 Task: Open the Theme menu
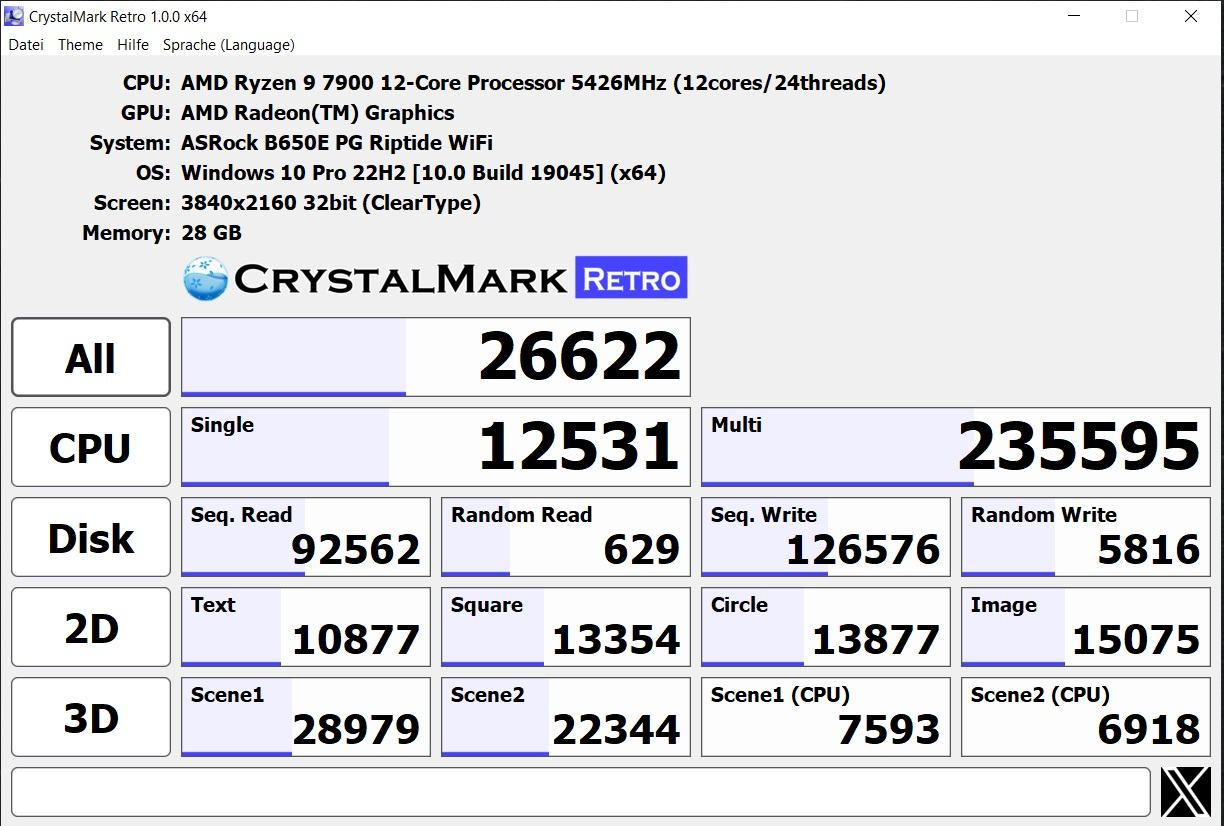click(x=80, y=45)
